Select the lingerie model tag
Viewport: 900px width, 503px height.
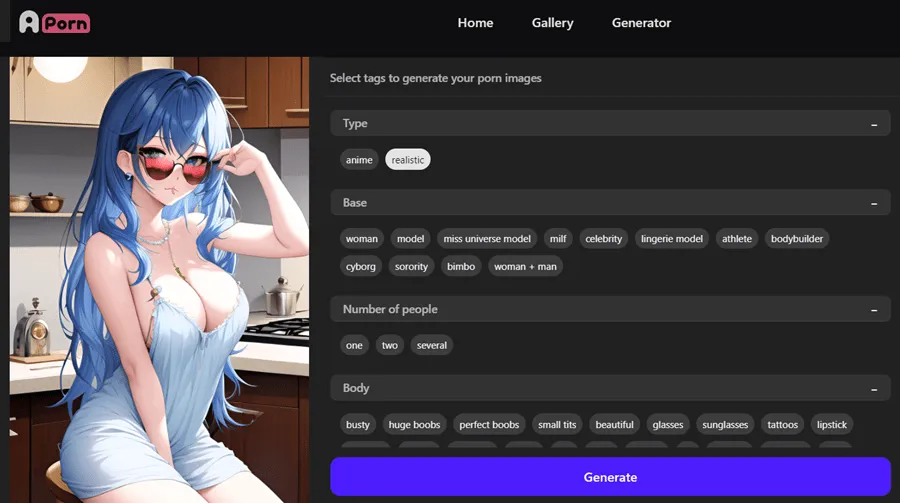(672, 238)
